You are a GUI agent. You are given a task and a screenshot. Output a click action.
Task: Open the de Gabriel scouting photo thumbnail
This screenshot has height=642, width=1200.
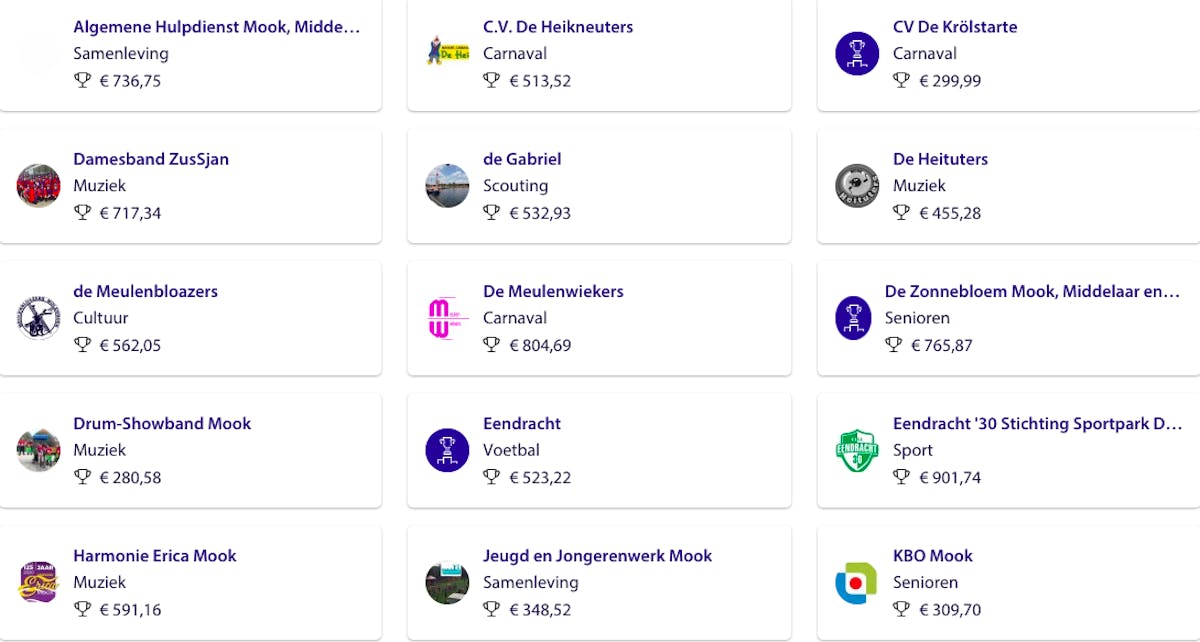[x=447, y=186]
